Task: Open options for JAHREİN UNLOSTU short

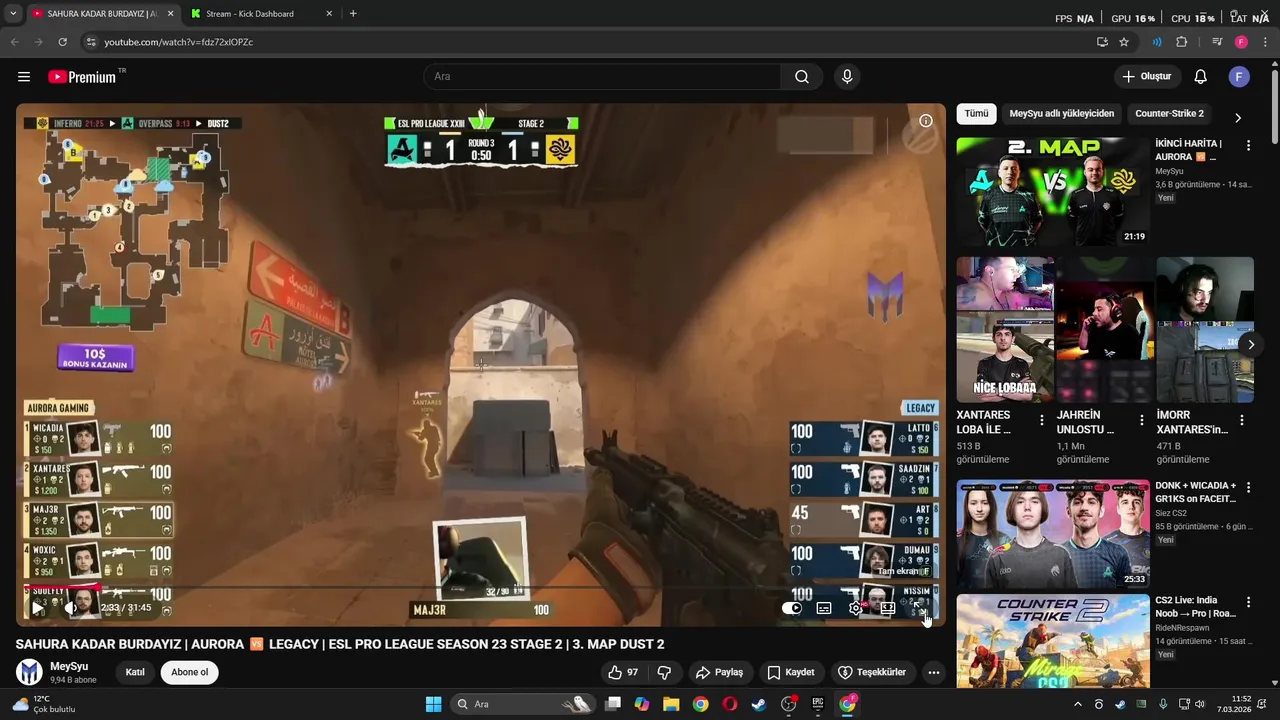Action: (x=1142, y=421)
